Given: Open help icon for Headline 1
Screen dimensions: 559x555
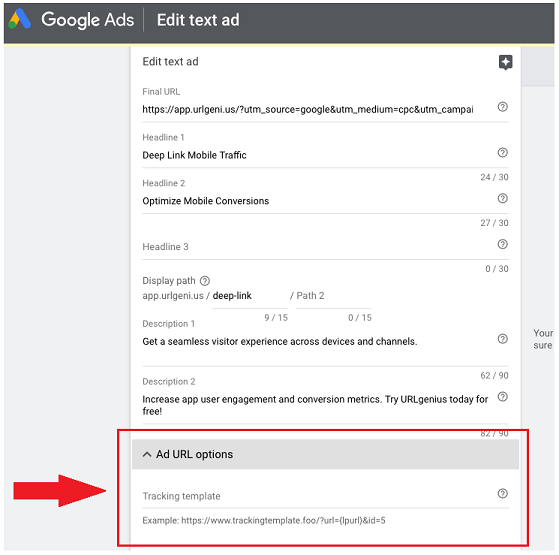Looking at the screenshot, I should click(x=502, y=153).
